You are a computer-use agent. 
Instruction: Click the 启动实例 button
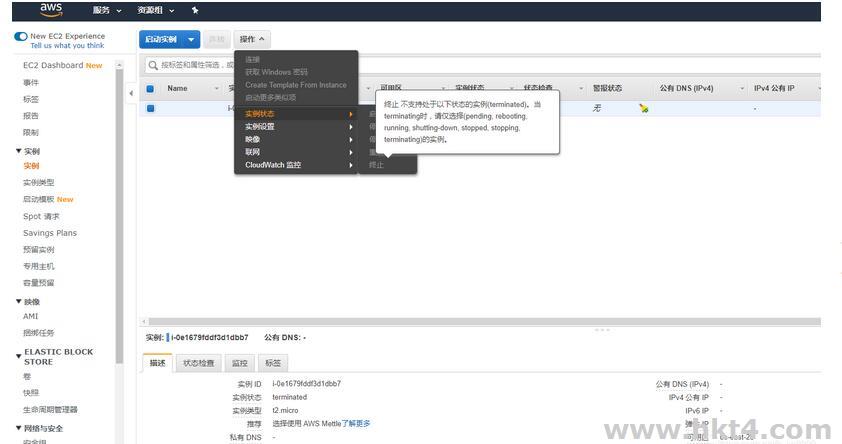(161, 39)
